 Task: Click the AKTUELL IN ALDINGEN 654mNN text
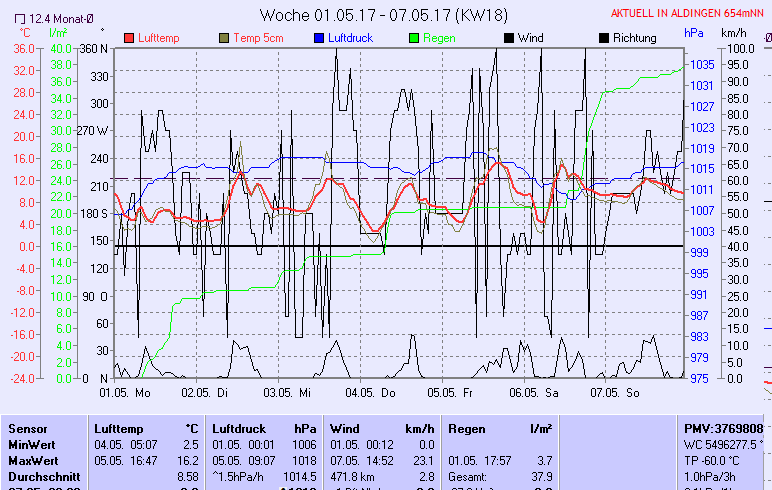click(x=687, y=13)
